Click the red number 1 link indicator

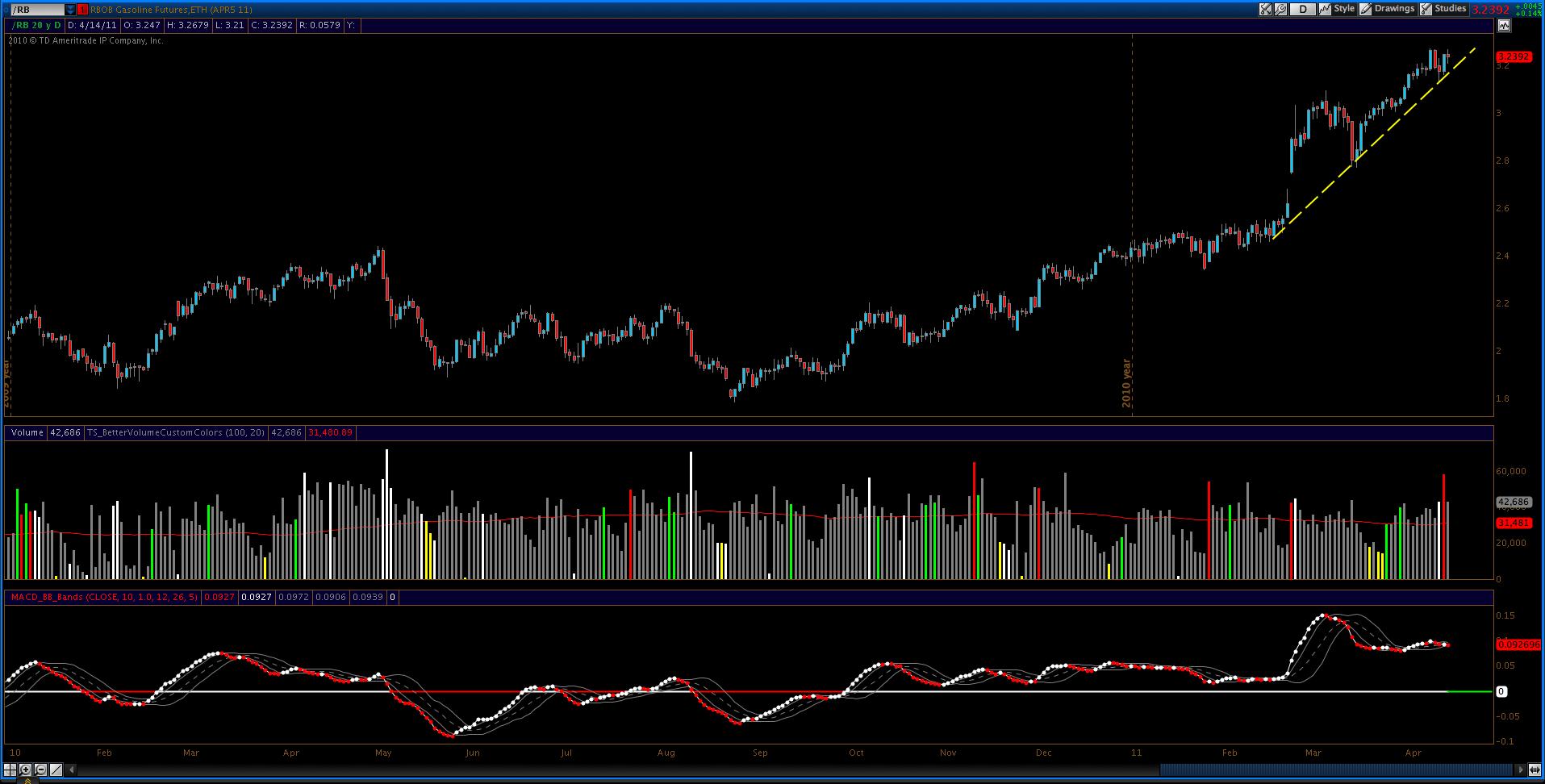[82, 9]
